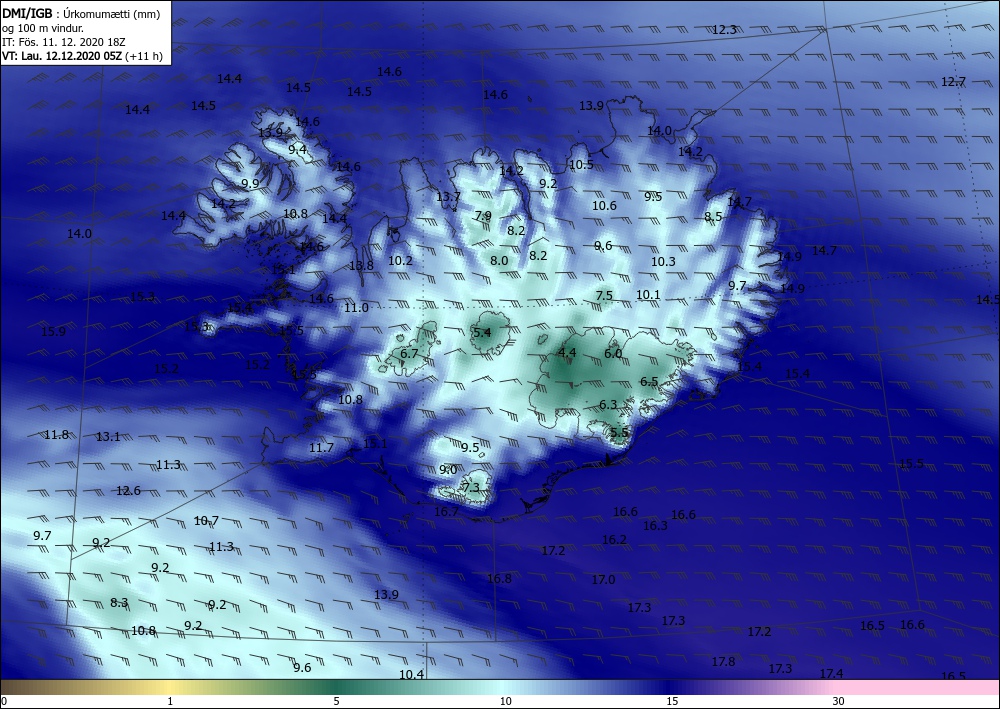This screenshot has height=709, width=1000.
Task: Click the map value 11.0
Action: (x=356, y=307)
